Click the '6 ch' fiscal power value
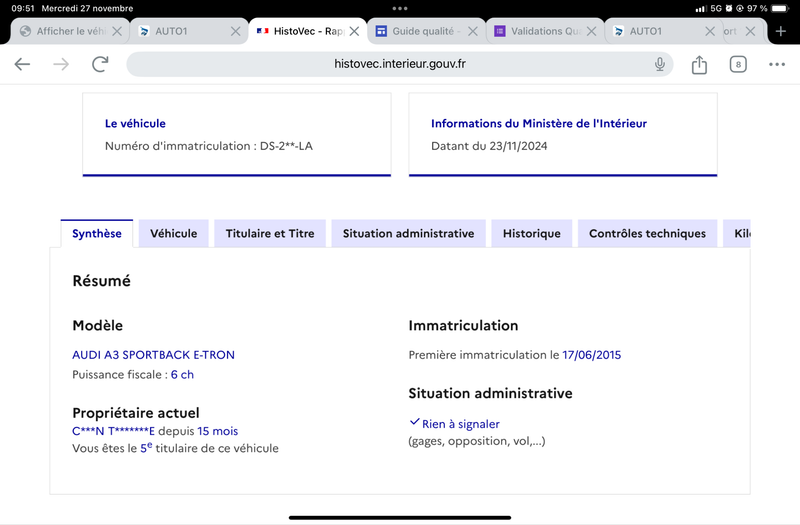 182,374
